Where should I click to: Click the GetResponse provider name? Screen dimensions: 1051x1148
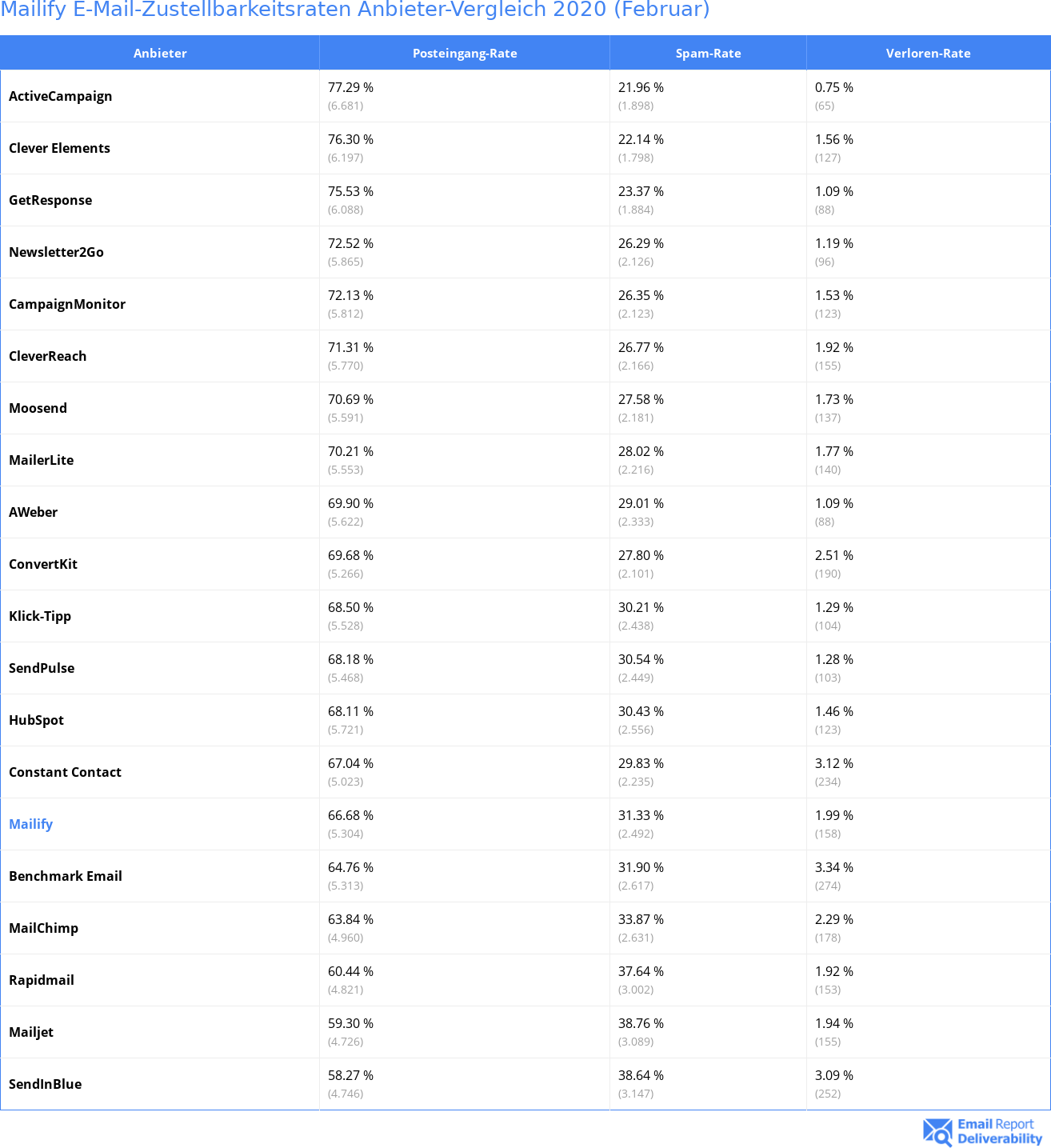tap(50, 200)
